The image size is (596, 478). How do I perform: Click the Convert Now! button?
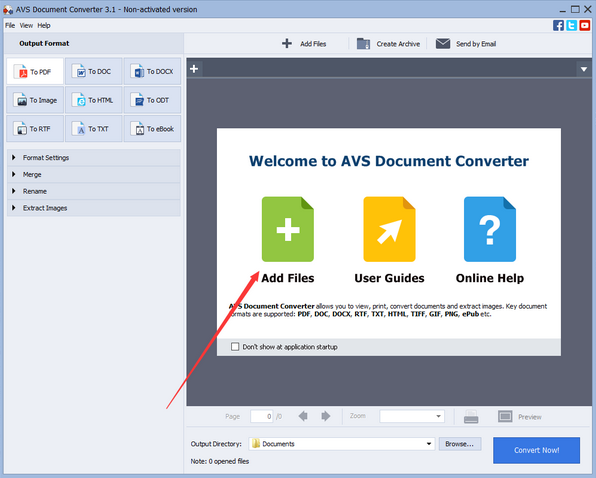pos(536,450)
